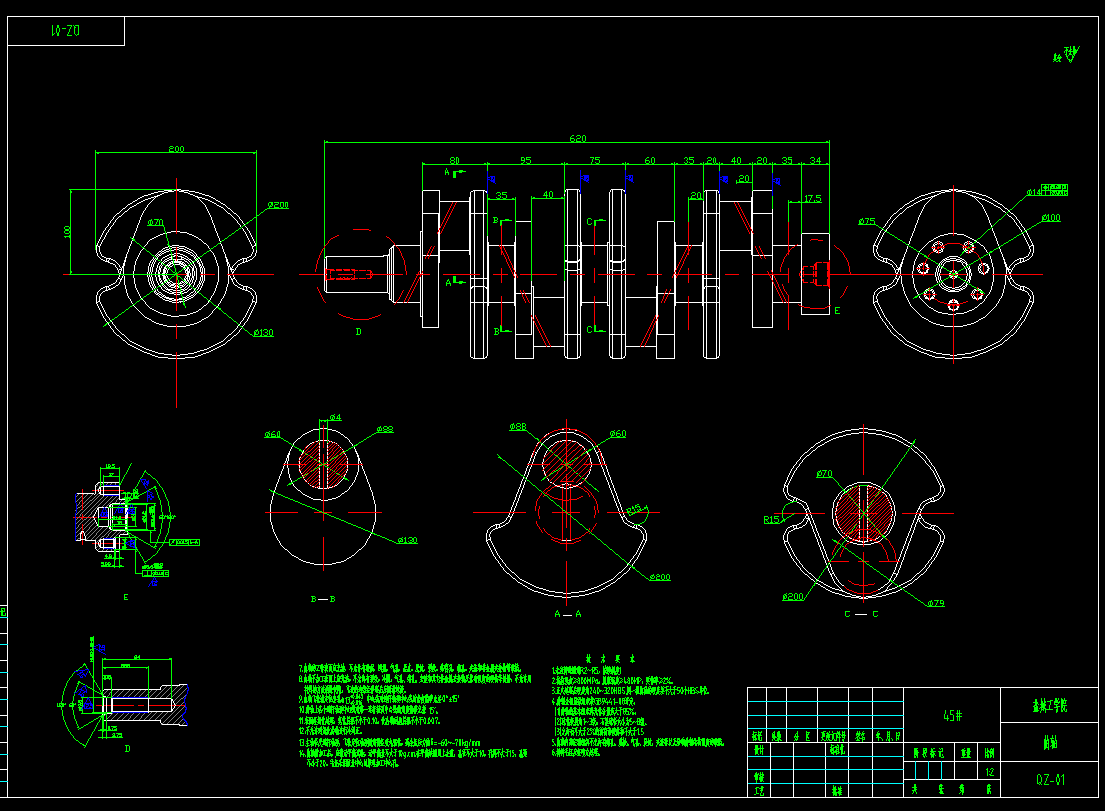Select the mirrored drawing number box top-left

pyautogui.click(x=66, y=31)
